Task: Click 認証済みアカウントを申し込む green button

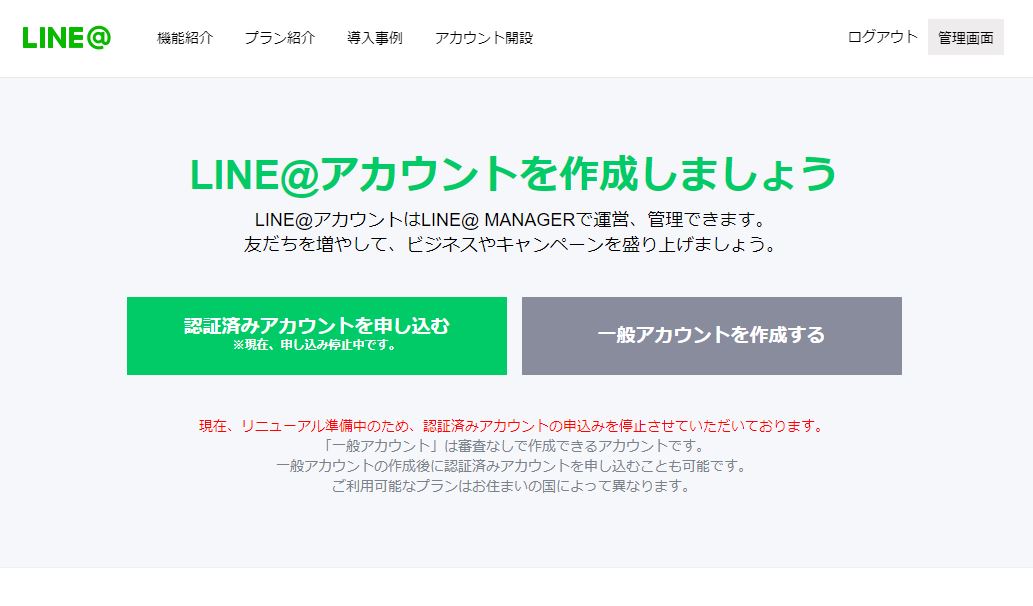Action: pyautogui.click(x=317, y=336)
